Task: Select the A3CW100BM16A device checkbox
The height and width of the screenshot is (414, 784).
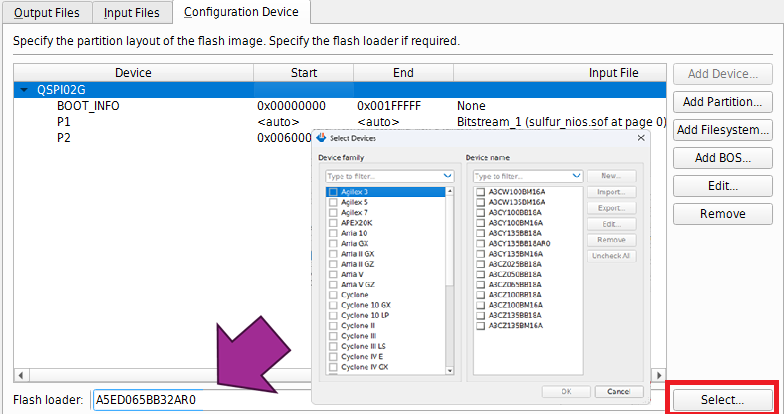Action: coord(481,191)
